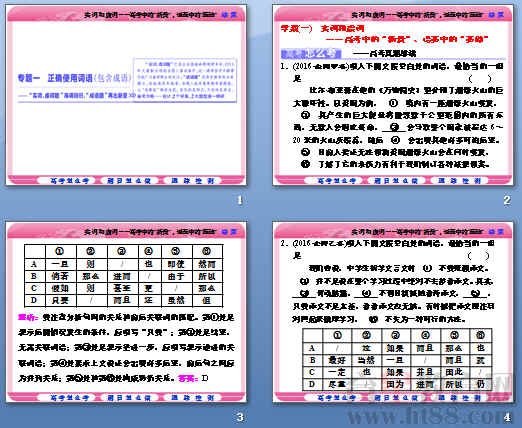Click 跟踪检测 button on slide 1

tap(192, 181)
